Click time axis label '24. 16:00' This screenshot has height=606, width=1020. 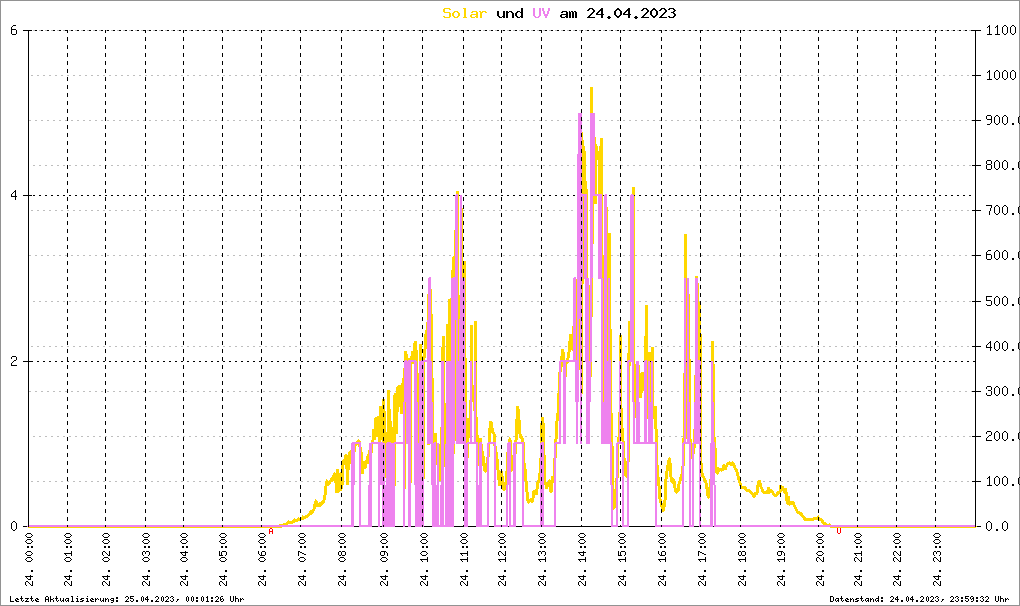click(662, 560)
